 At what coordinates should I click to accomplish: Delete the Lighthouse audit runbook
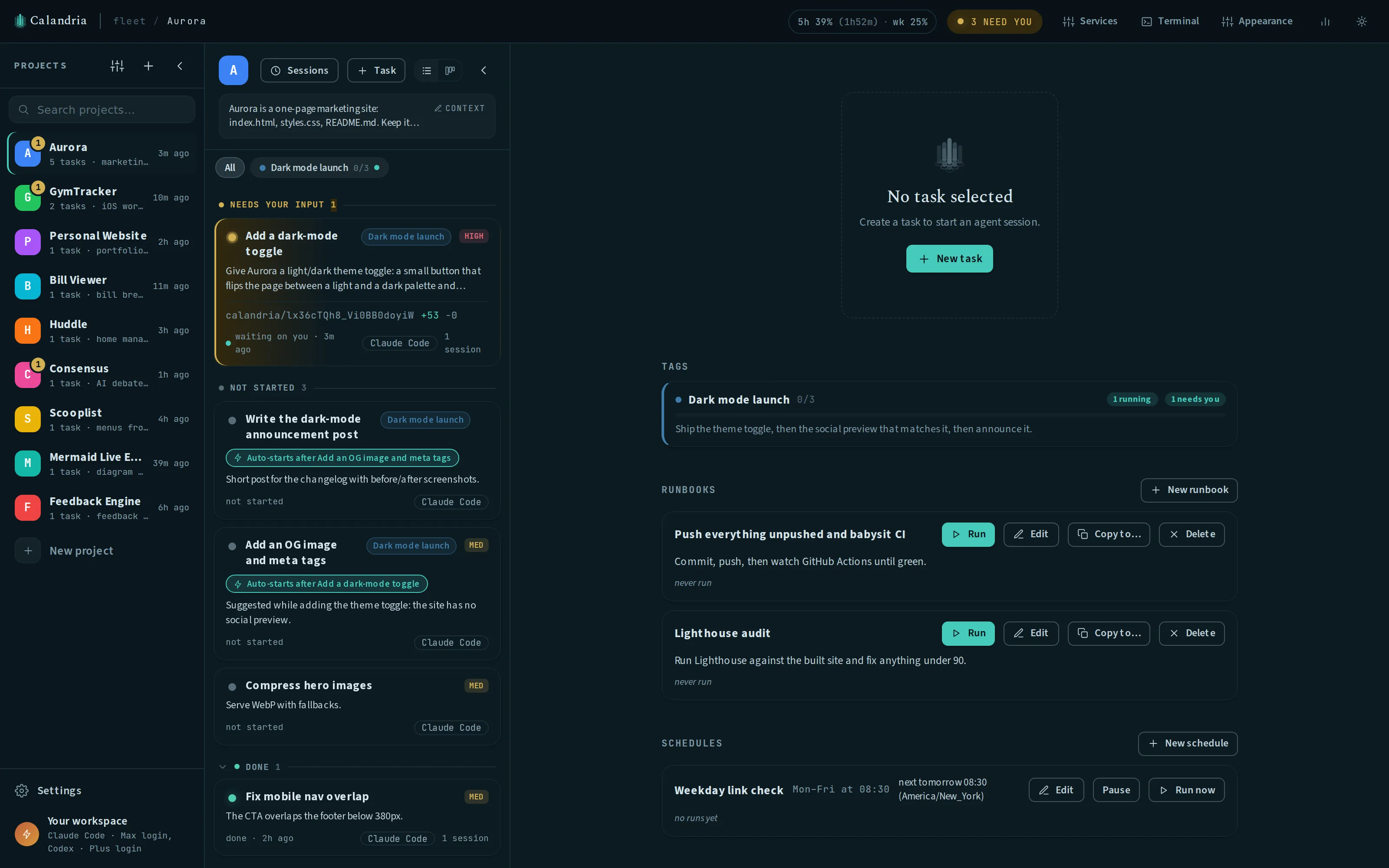1192,633
